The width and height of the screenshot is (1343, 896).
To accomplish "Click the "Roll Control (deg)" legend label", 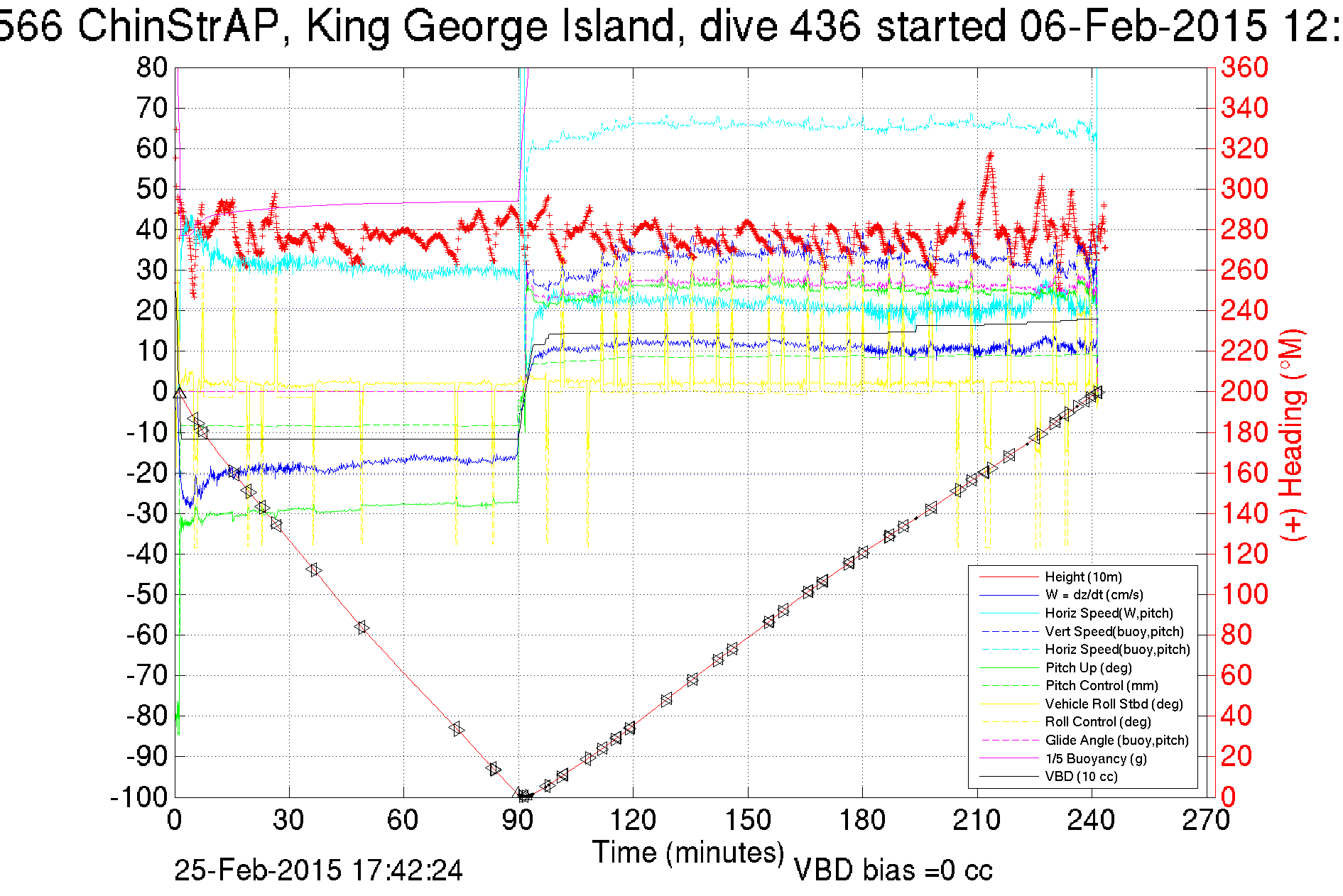I will [x=1098, y=722].
